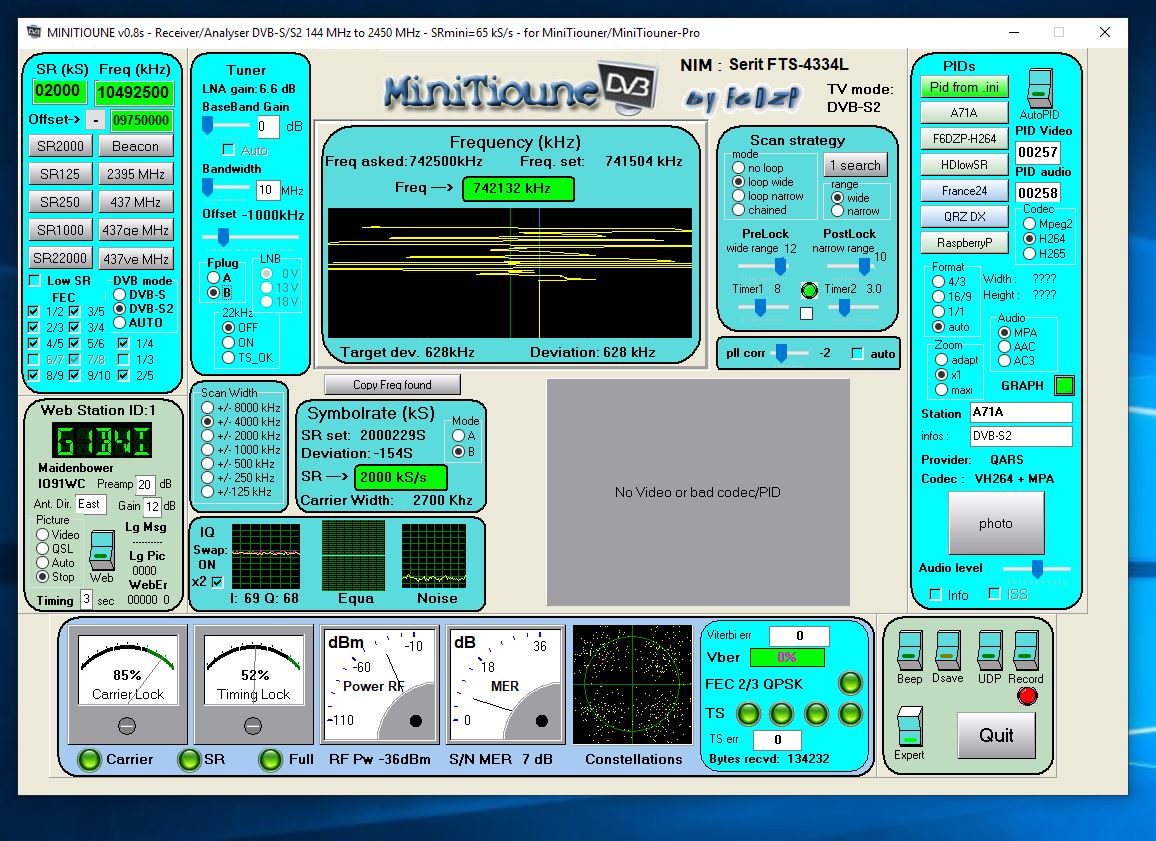Click the Quit button
The image size is (1156, 841).
click(996, 735)
